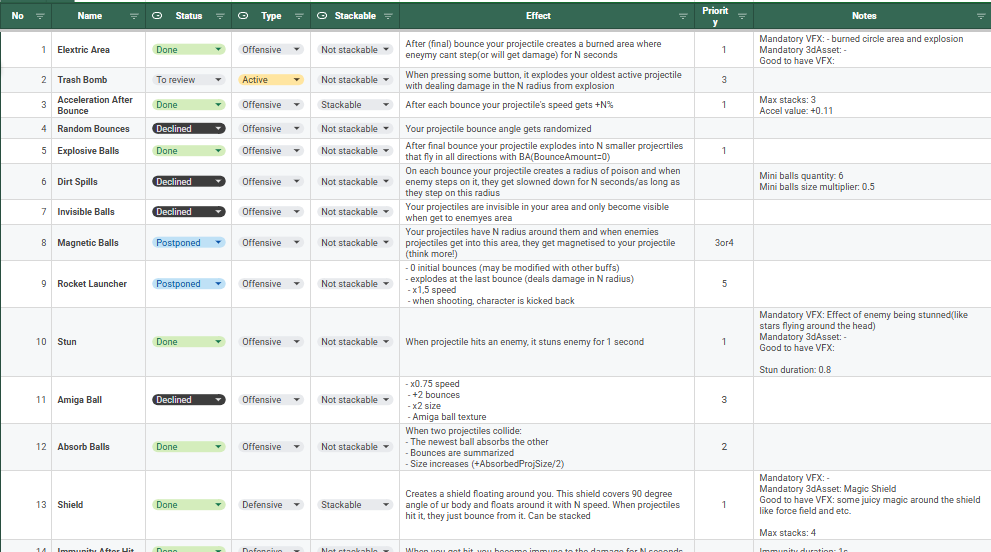Open Declined status of Dirt Spills

pos(188,181)
